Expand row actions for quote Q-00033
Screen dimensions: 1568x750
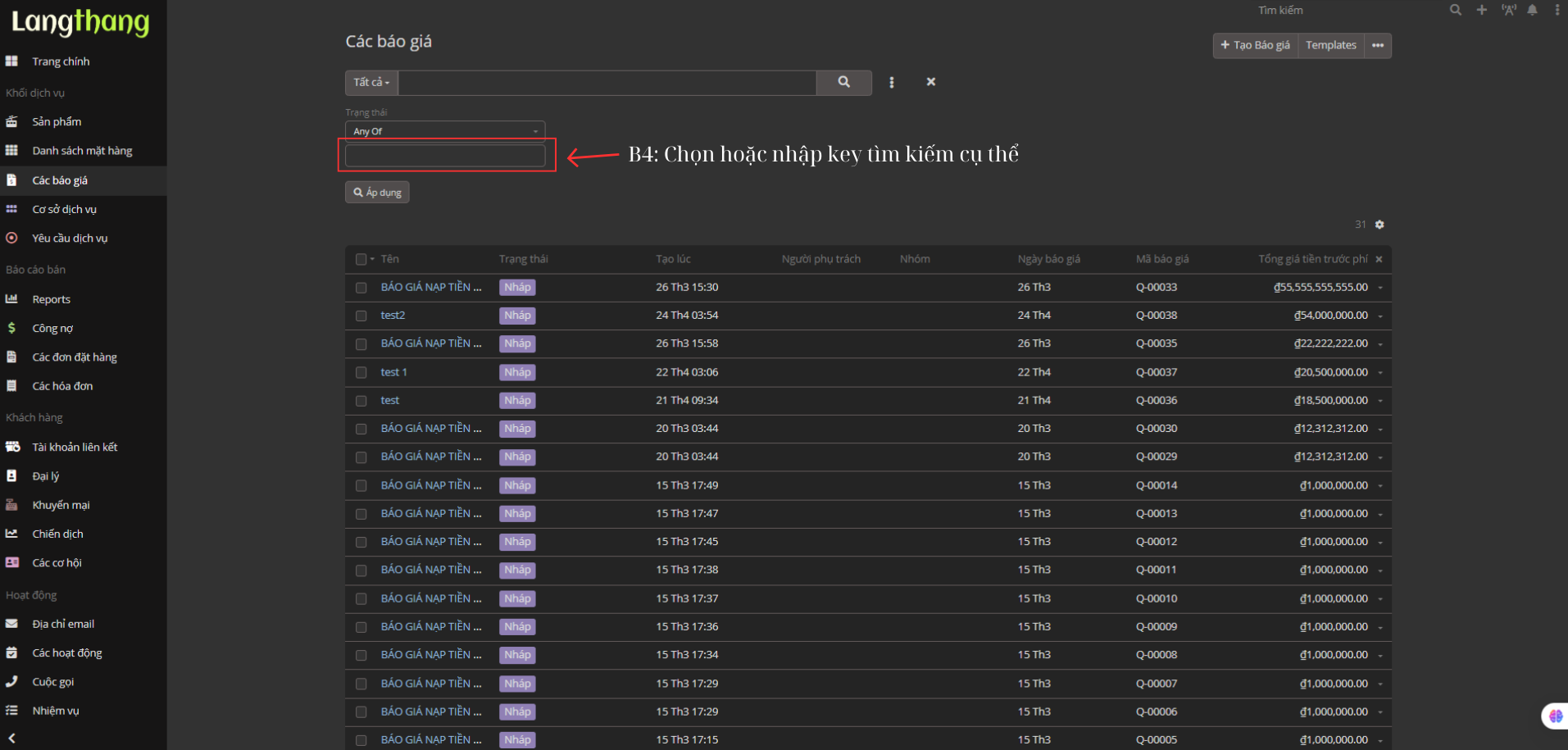1380,288
